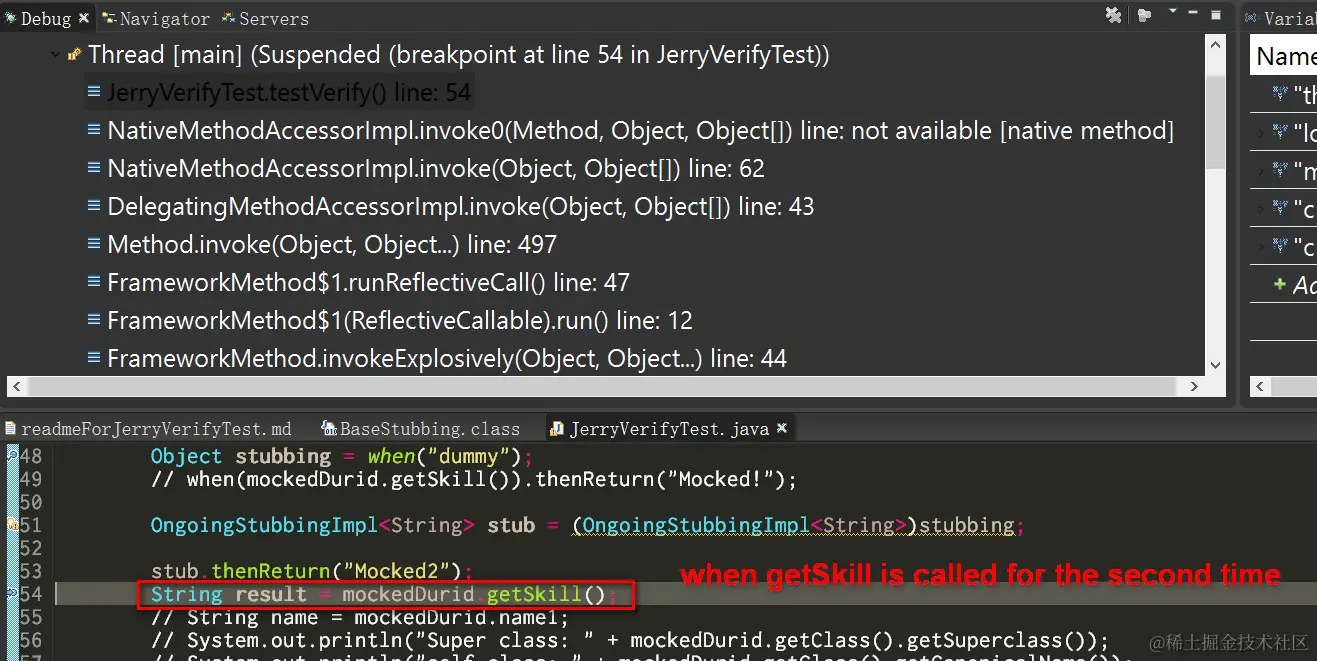Click the readme markdown file icon
The height and width of the screenshot is (661, 1317).
pos(11,428)
